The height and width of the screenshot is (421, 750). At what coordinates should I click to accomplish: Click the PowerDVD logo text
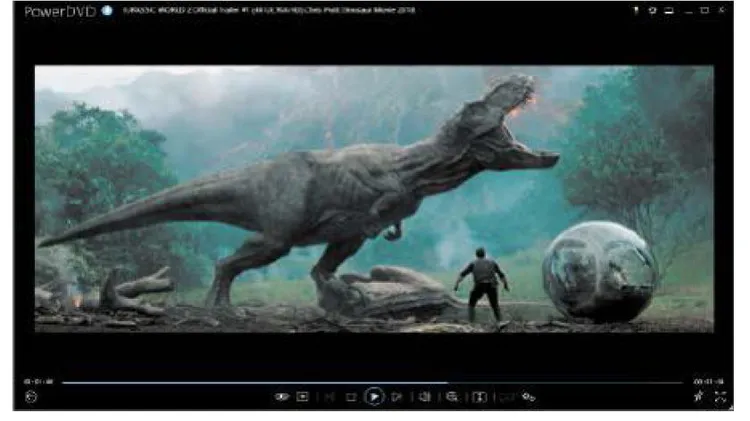coord(60,11)
